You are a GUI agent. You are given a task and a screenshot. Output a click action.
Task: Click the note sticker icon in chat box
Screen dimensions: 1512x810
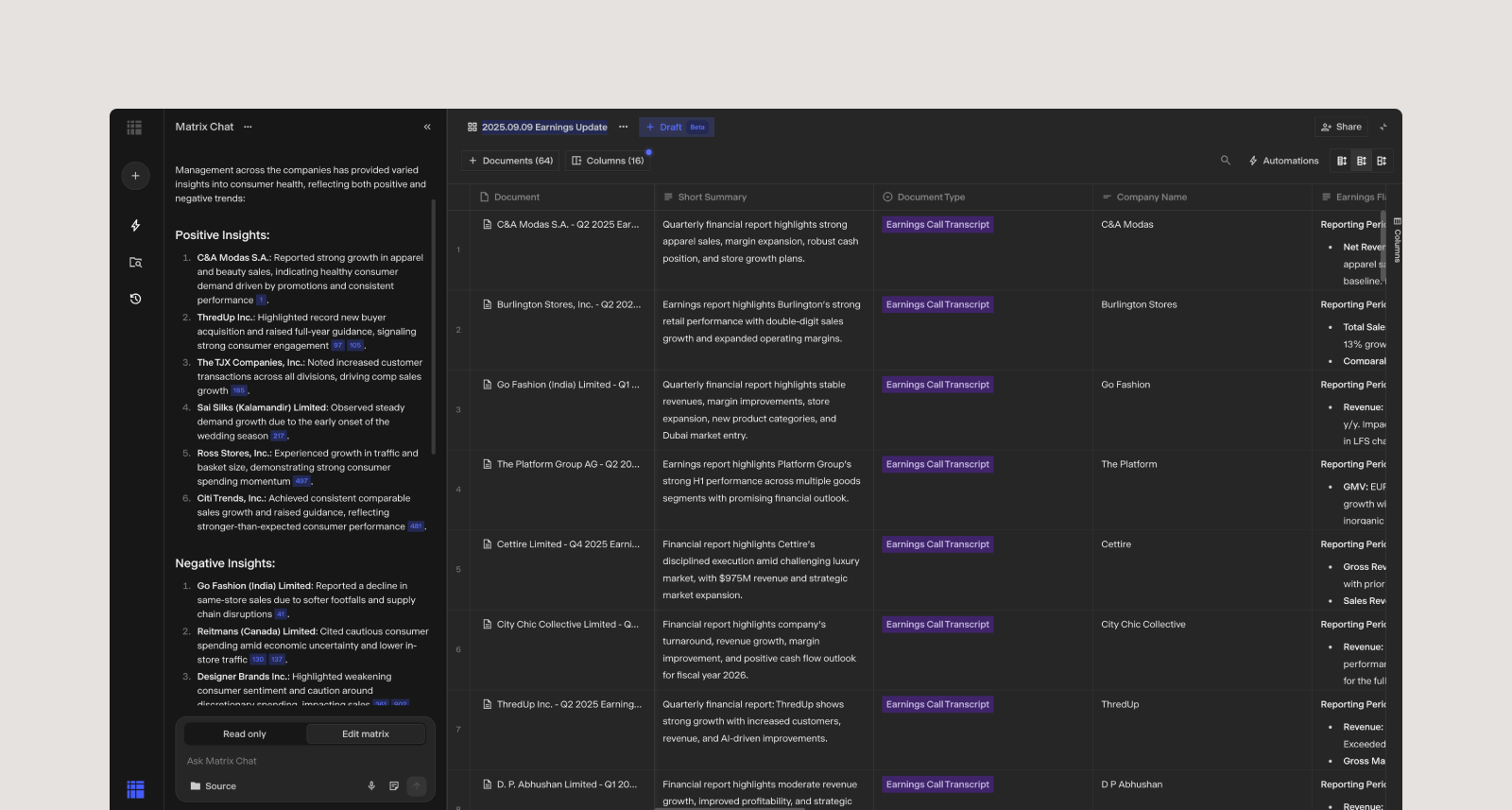click(x=394, y=786)
